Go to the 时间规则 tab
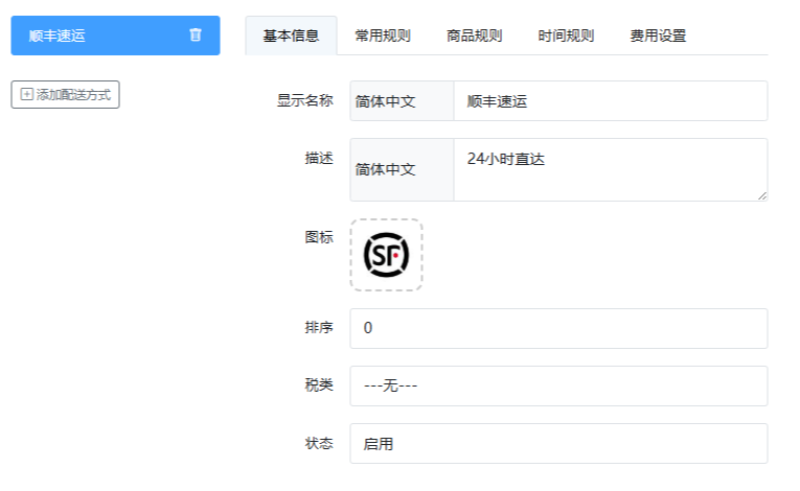Image resolution: width=800 pixels, height=491 pixels. (x=566, y=35)
